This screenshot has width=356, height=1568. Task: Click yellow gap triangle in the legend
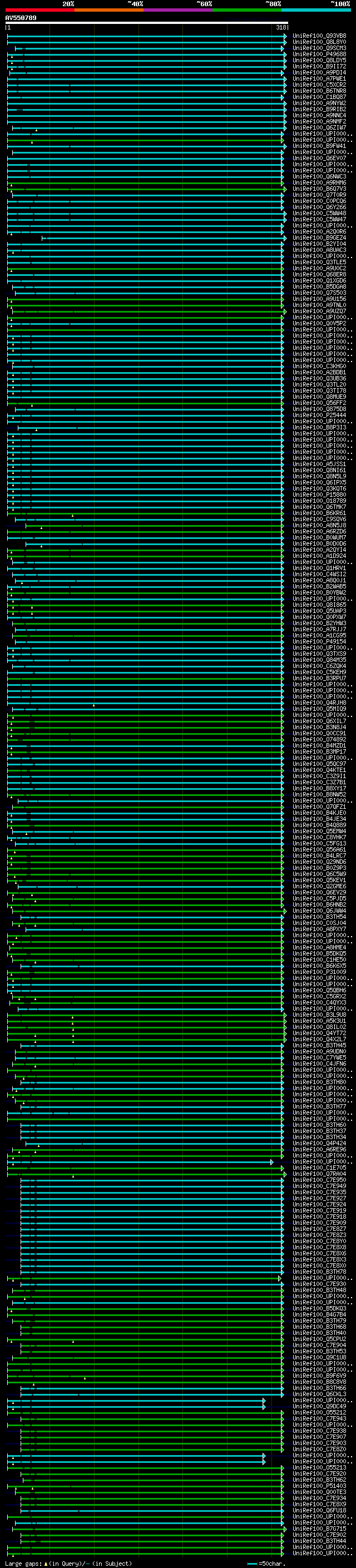coord(46,1564)
